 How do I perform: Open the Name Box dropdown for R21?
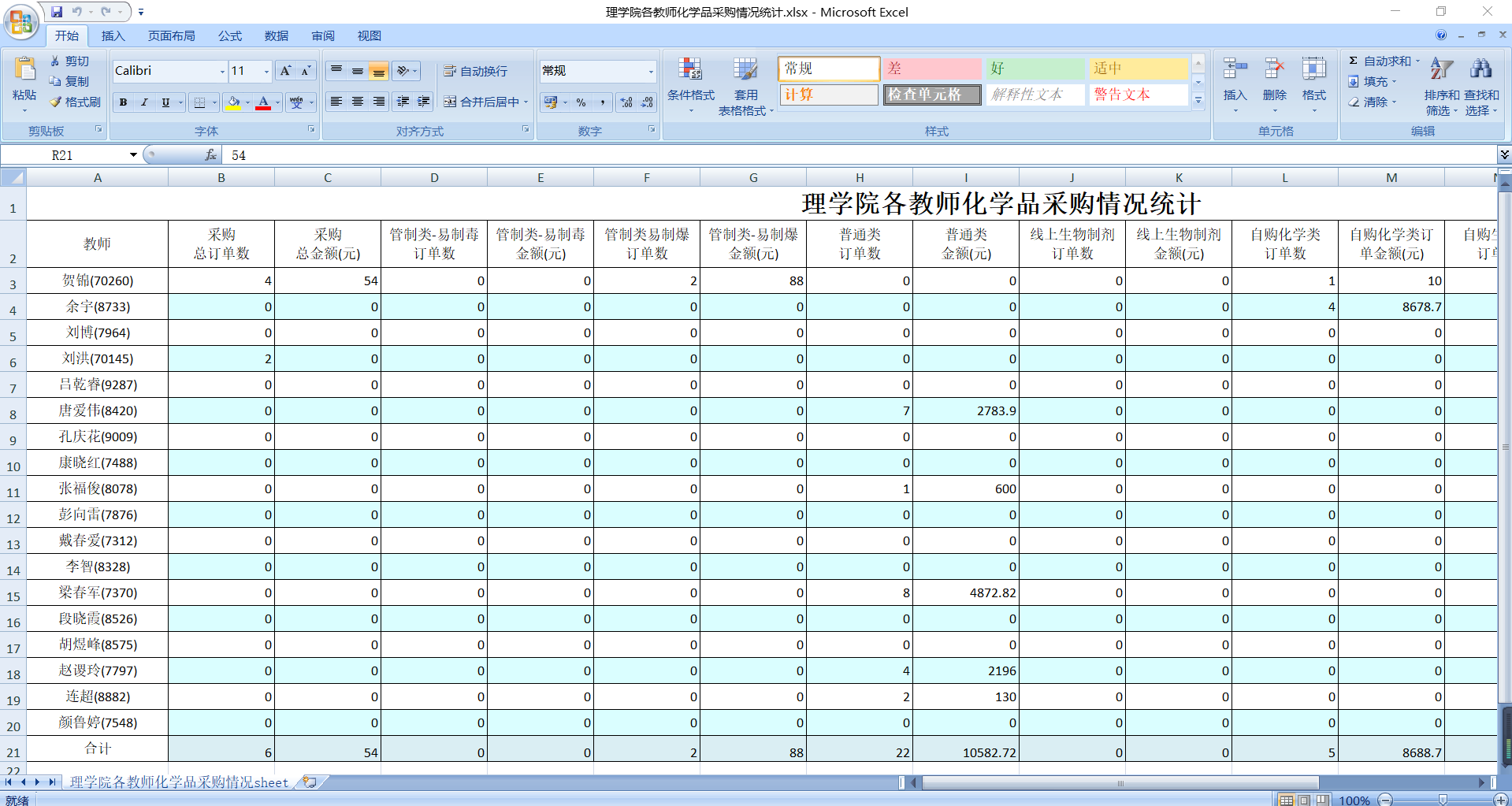coord(133,155)
